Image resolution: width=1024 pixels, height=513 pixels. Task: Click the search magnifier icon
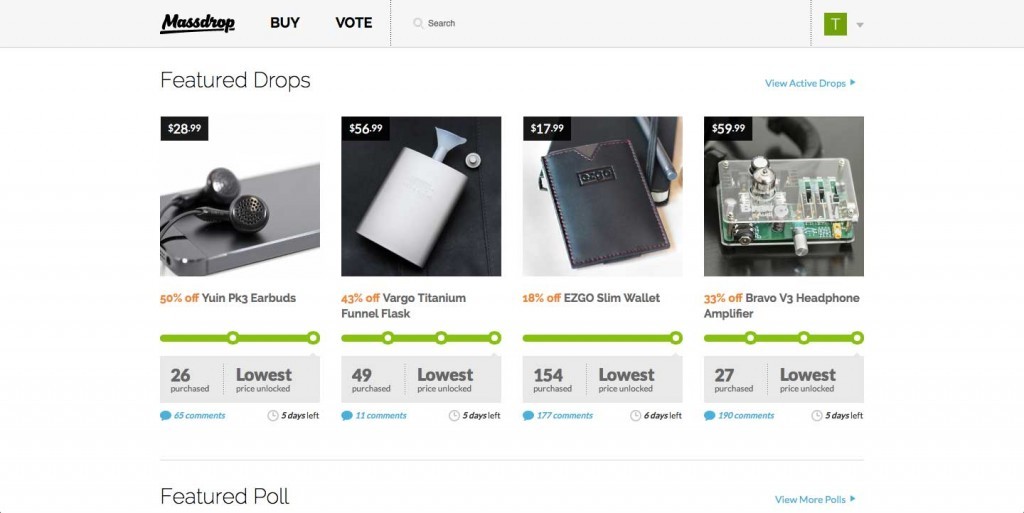418,23
